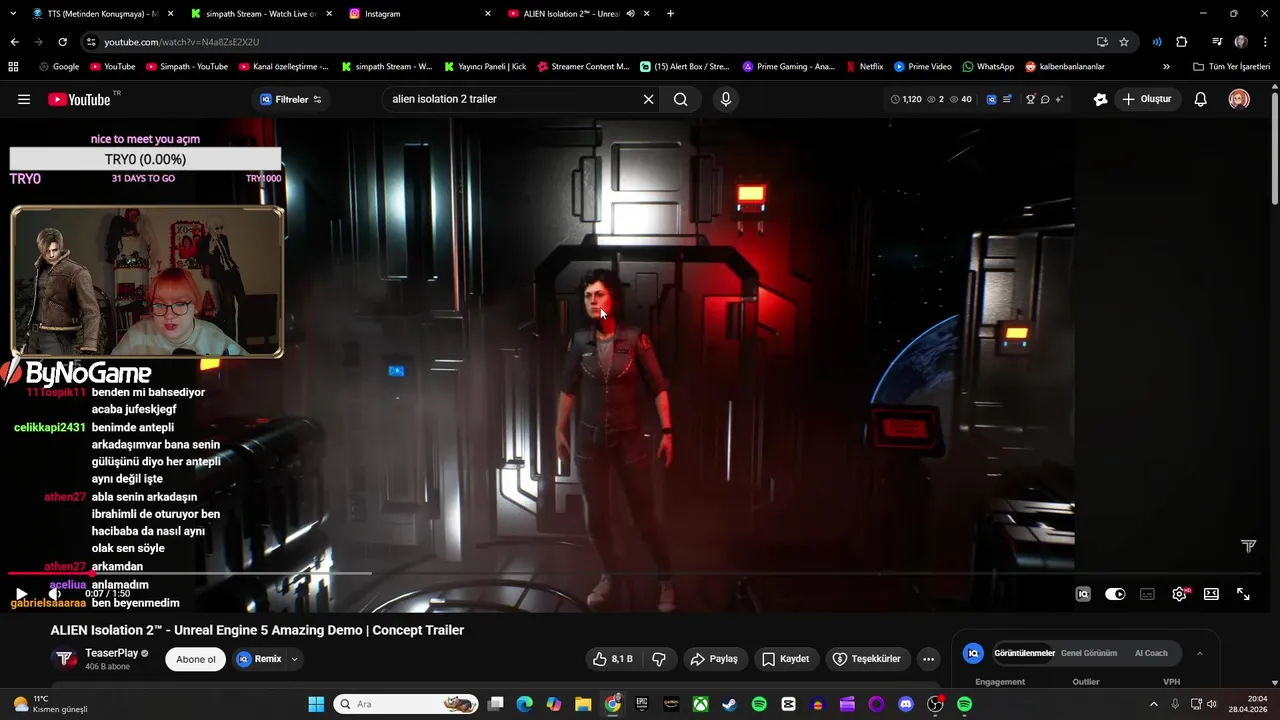Mute the video player volume

tap(54, 594)
